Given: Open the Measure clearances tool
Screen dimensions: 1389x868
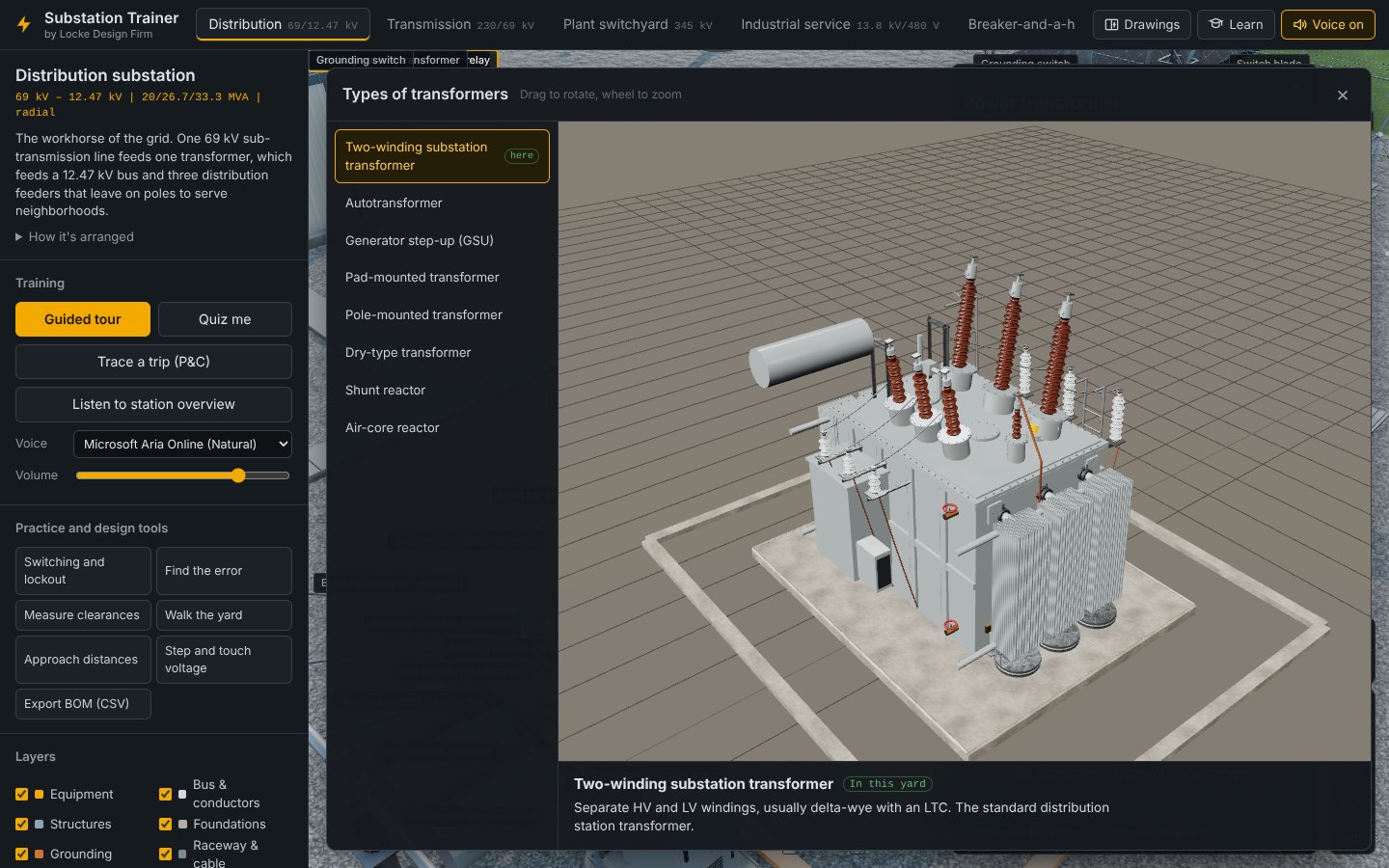Looking at the screenshot, I should (83, 615).
